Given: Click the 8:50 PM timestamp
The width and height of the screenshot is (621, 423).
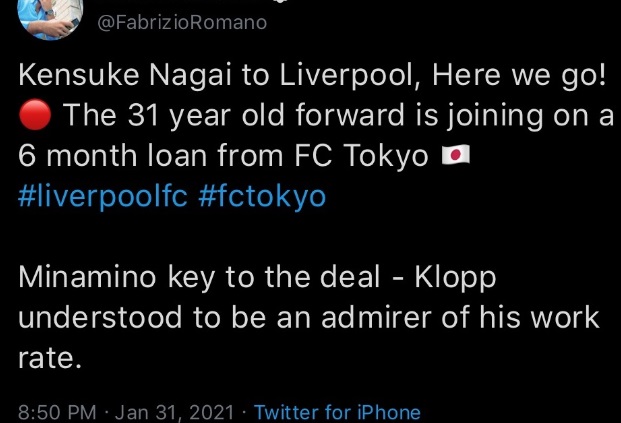Looking at the screenshot, I should click(x=59, y=412).
